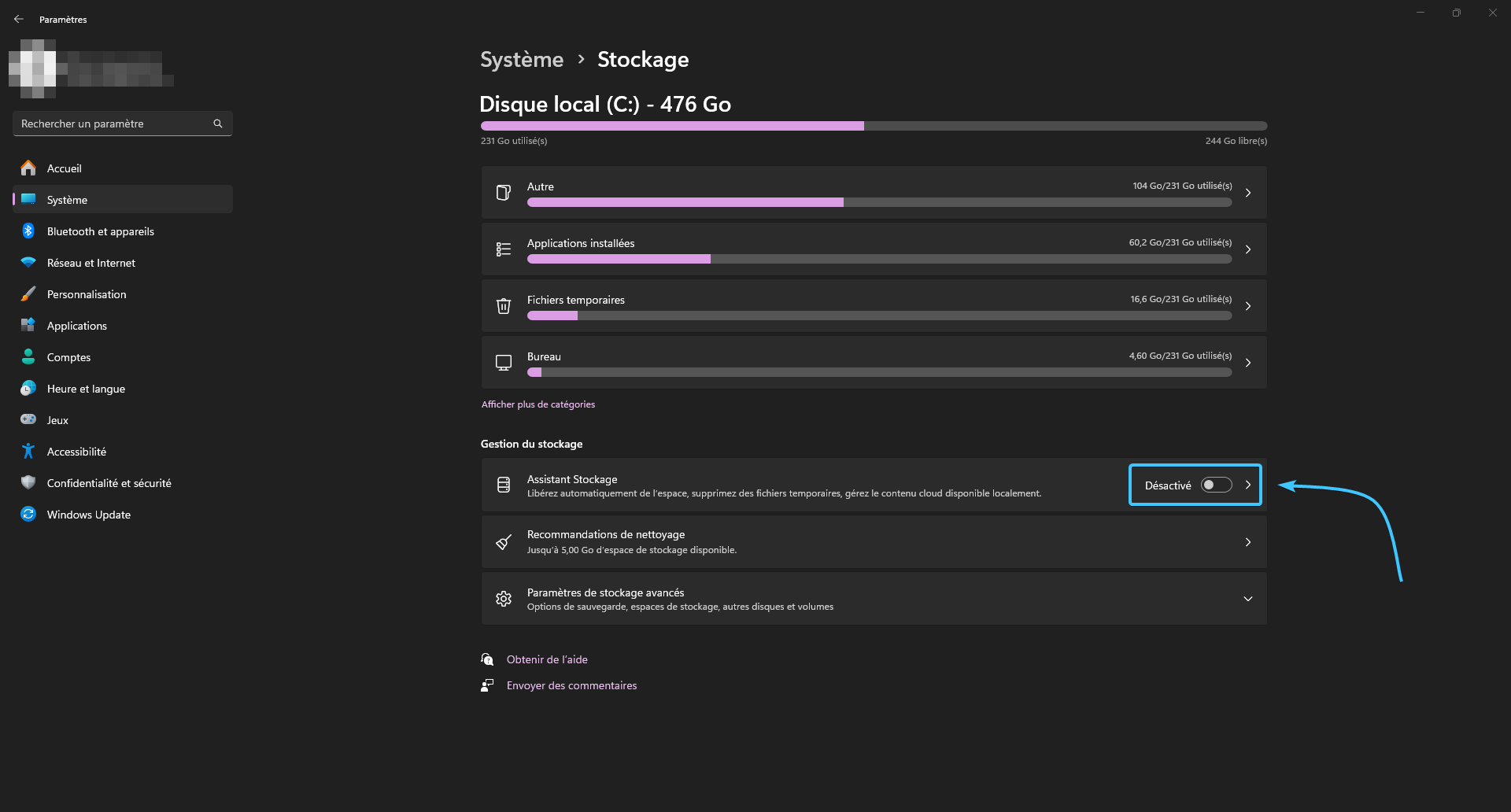Screen dimensions: 1511x812
Task: Click the Applications installées list icon
Action: tap(504, 249)
